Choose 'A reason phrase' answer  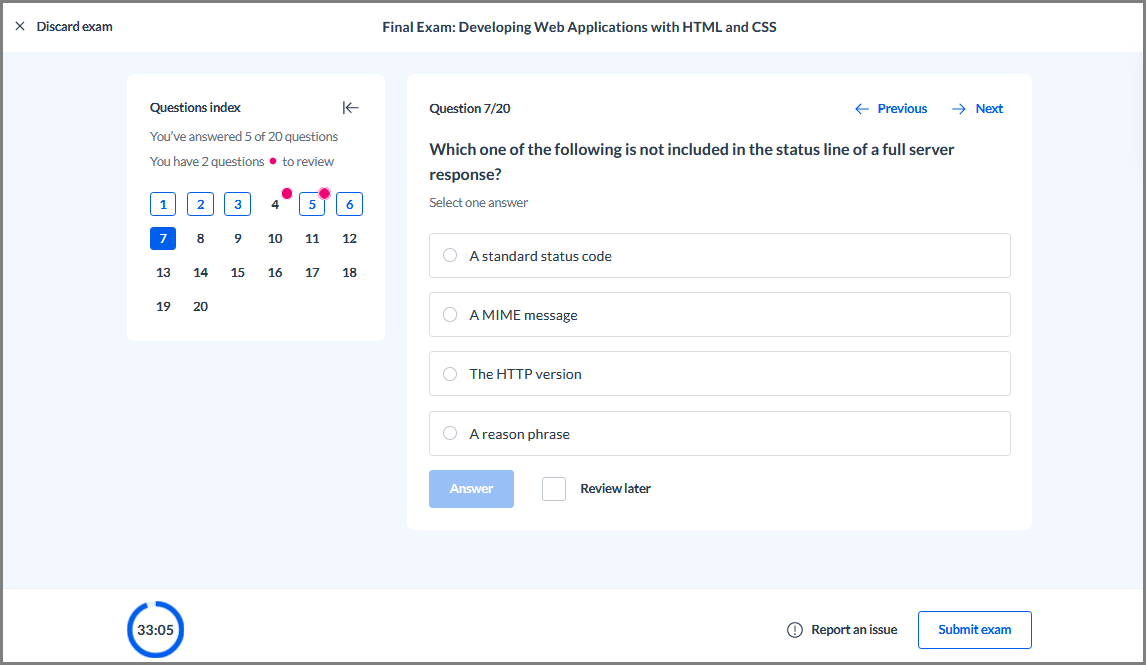pyautogui.click(x=720, y=433)
